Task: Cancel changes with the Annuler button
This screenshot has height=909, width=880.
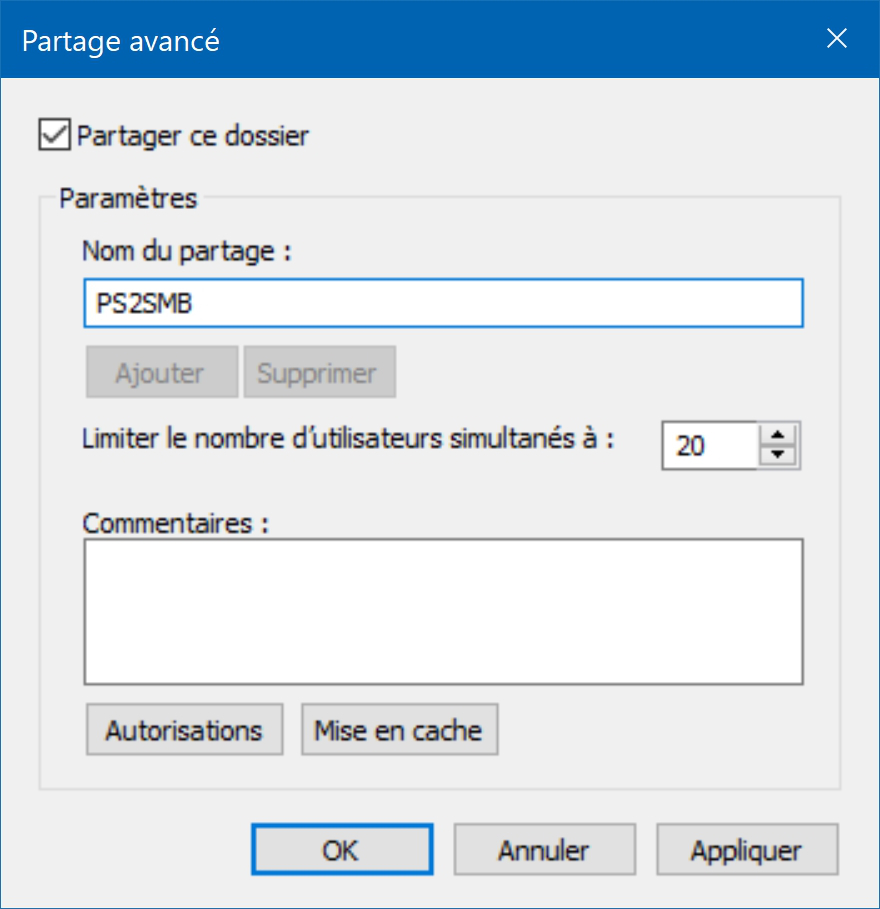Action: [x=544, y=849]
